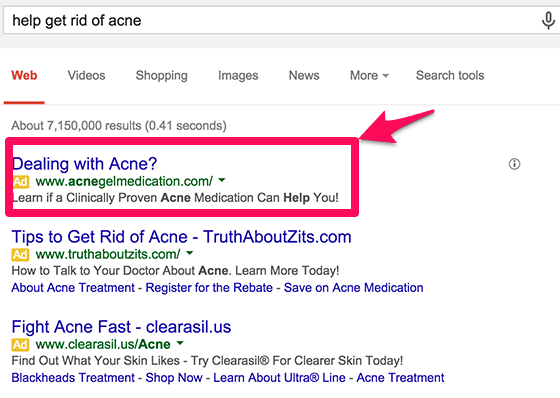Viewport: 560px width, 398px height.
Task: Switch to the Images tab
Action: coord(238,75)
